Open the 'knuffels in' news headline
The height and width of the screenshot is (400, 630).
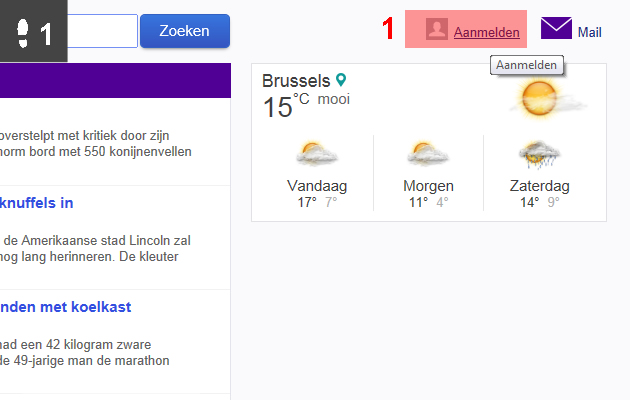tap(37, 203)
